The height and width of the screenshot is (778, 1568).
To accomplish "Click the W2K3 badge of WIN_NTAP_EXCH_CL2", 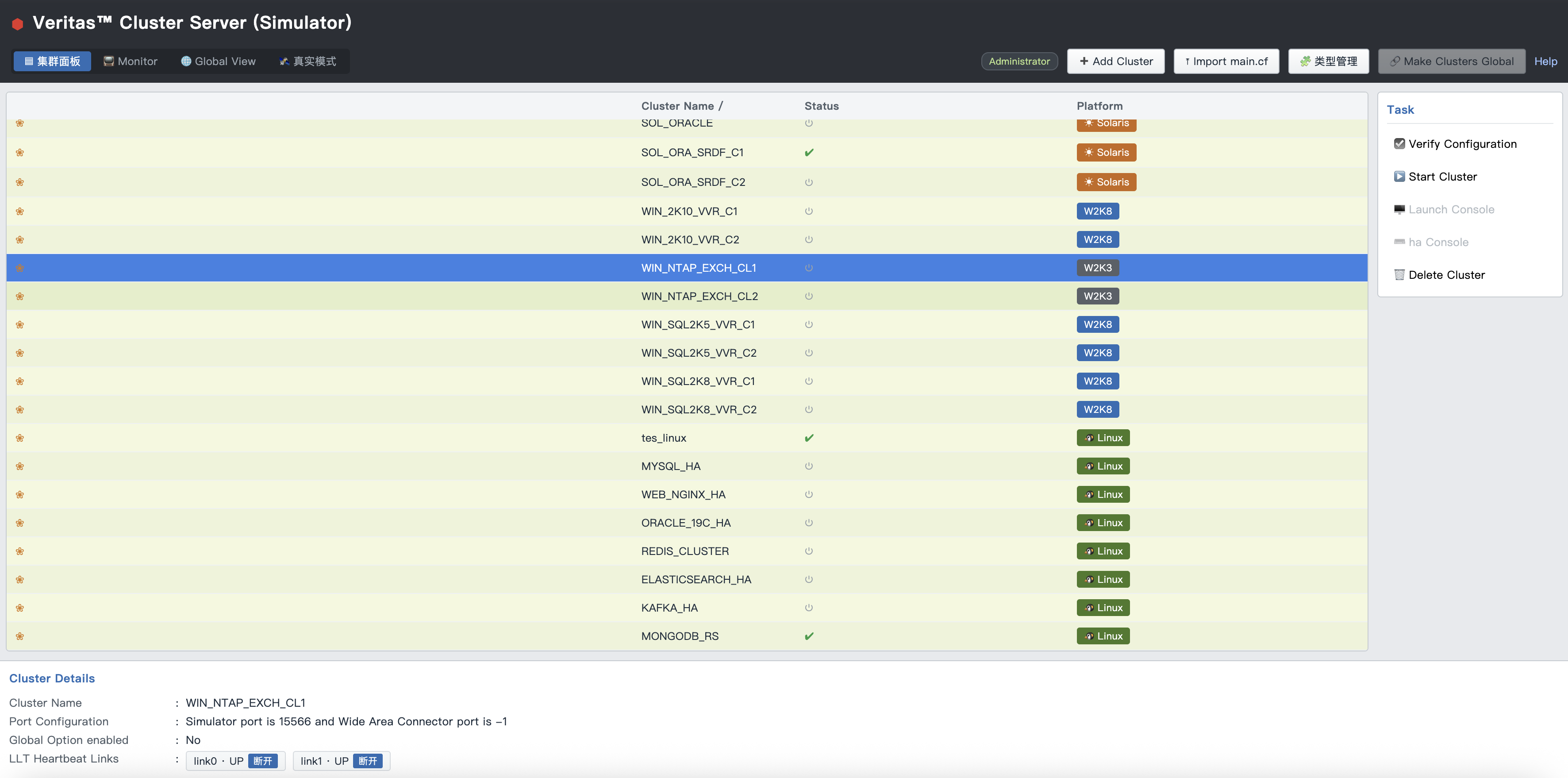I will coord(1098,296).
